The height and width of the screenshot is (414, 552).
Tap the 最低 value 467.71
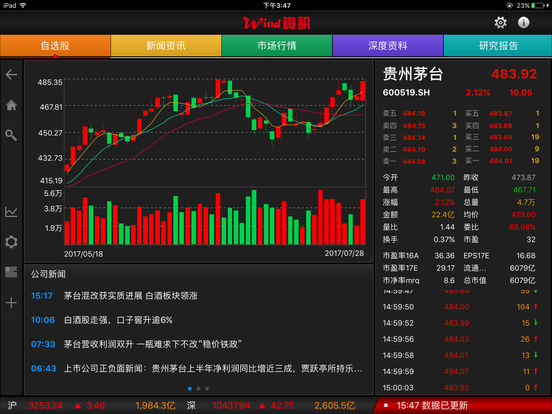pyautogui.click(x=524, y=190)
